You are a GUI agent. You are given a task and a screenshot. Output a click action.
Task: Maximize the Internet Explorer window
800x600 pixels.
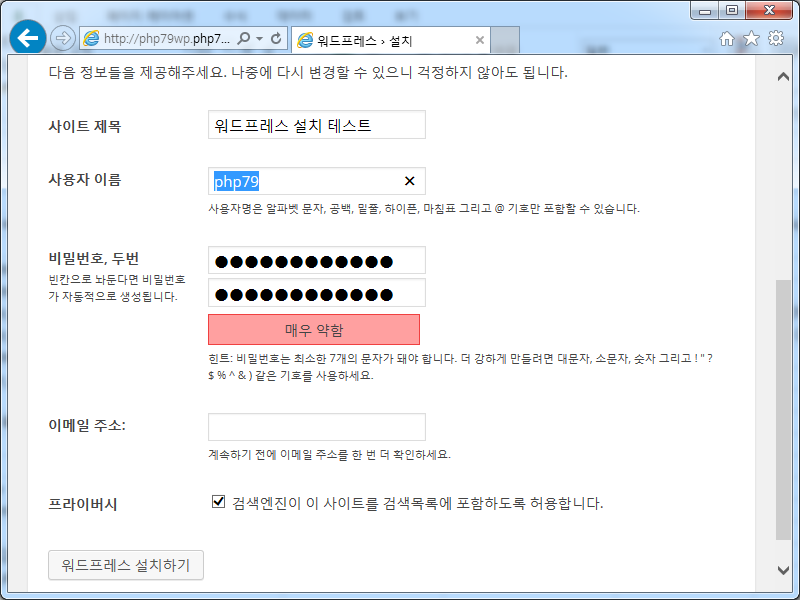tap(732, 11)
